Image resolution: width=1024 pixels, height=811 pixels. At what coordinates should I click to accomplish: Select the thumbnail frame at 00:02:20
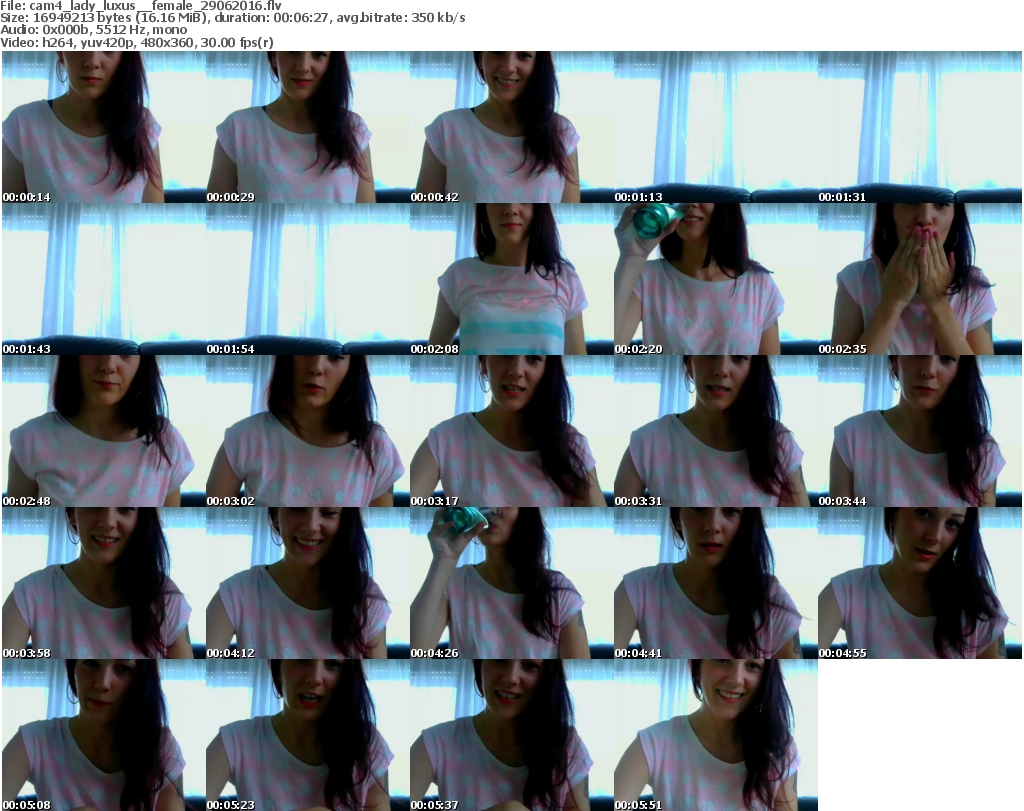click(716, 279)
